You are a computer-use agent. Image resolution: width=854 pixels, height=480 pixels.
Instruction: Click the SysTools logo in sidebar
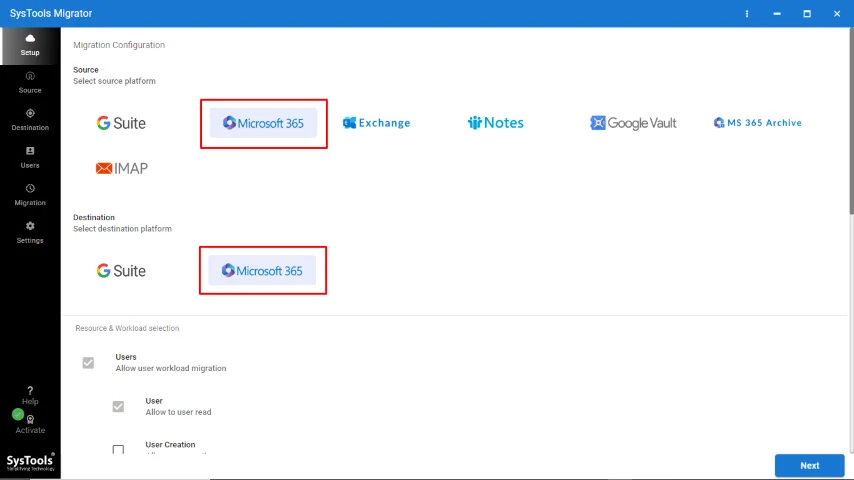[x=30, y=462]
